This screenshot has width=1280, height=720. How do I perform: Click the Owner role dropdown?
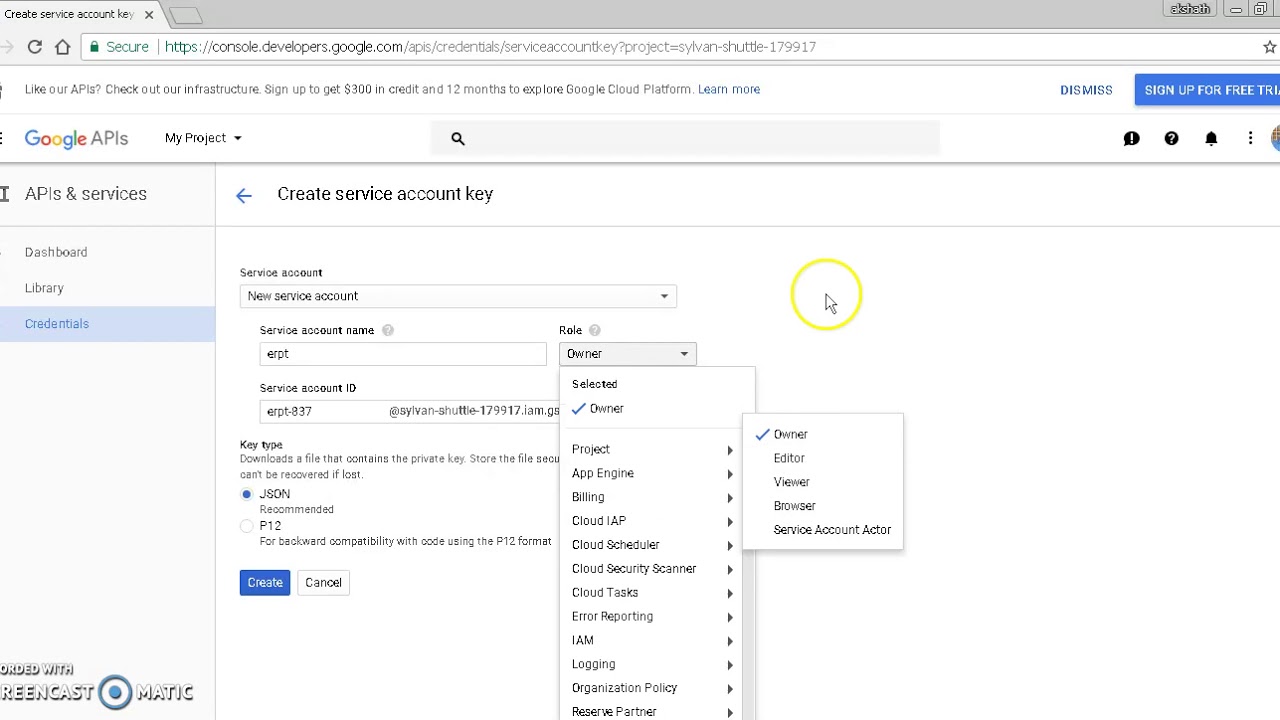click(627, 354)
